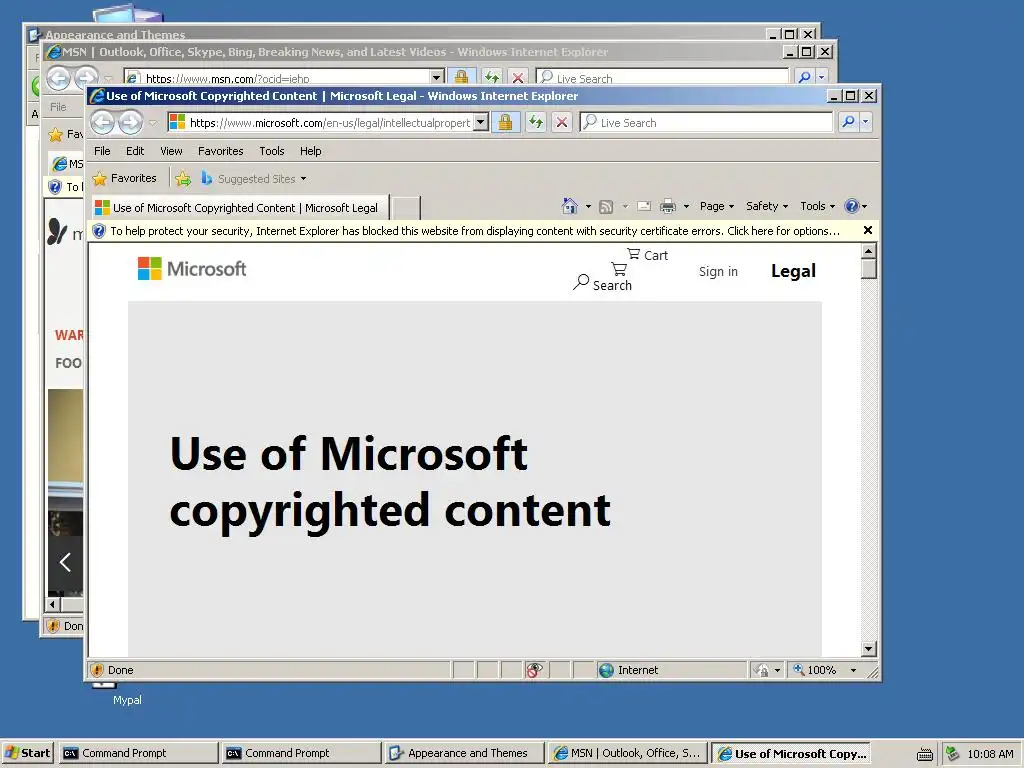This screenshot has width=1024, height=768.
Task: Click previous slide arrow on MSN page
Action: click(65, 562)
